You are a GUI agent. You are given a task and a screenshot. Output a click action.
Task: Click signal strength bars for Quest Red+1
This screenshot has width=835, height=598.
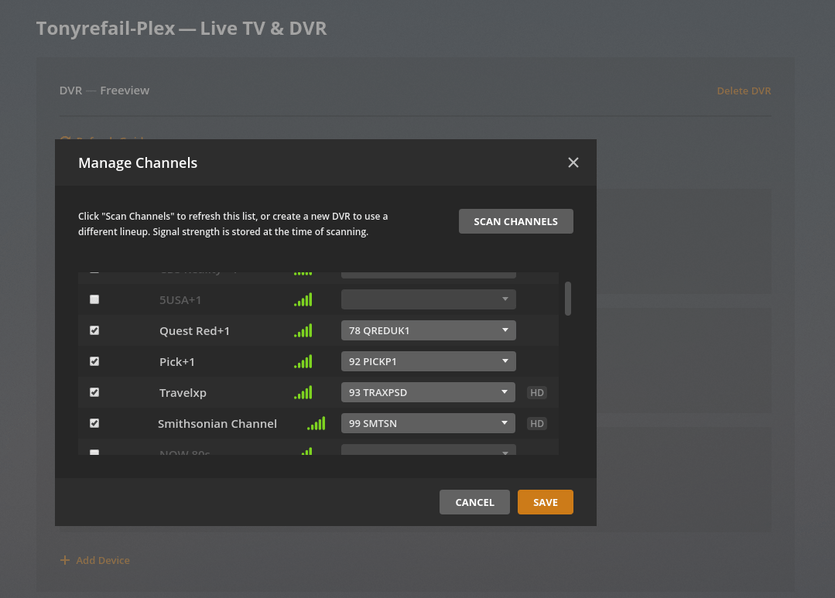[303, 330]
